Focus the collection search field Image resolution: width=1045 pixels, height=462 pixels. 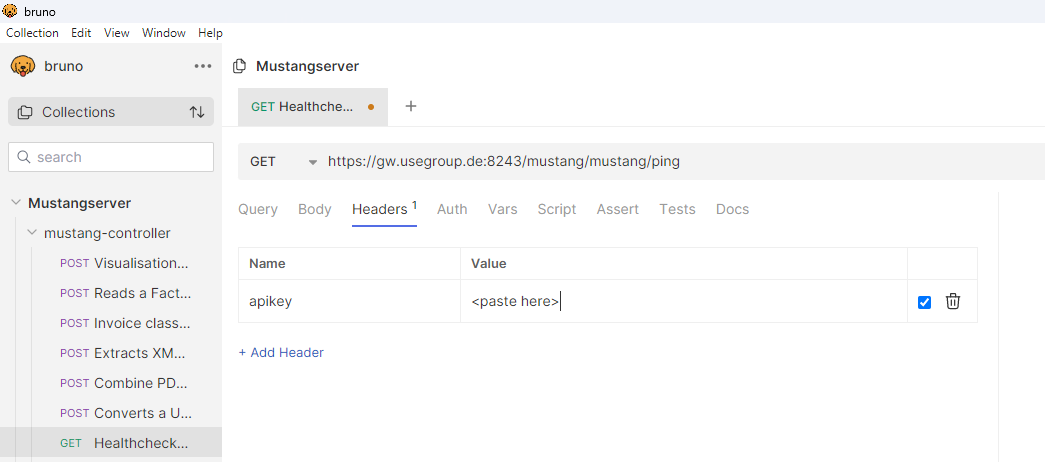coord(111,157)
